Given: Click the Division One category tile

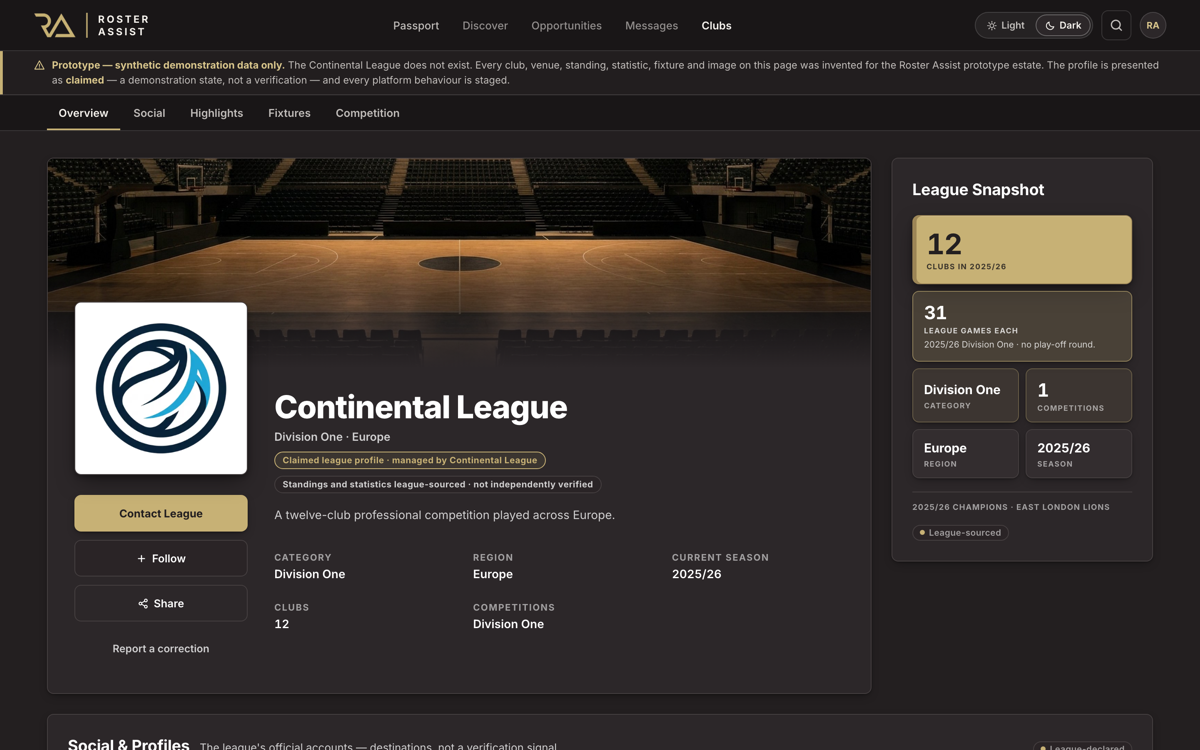Looking at the screenshot, I should pyautogui.click(x=966, y=395).
